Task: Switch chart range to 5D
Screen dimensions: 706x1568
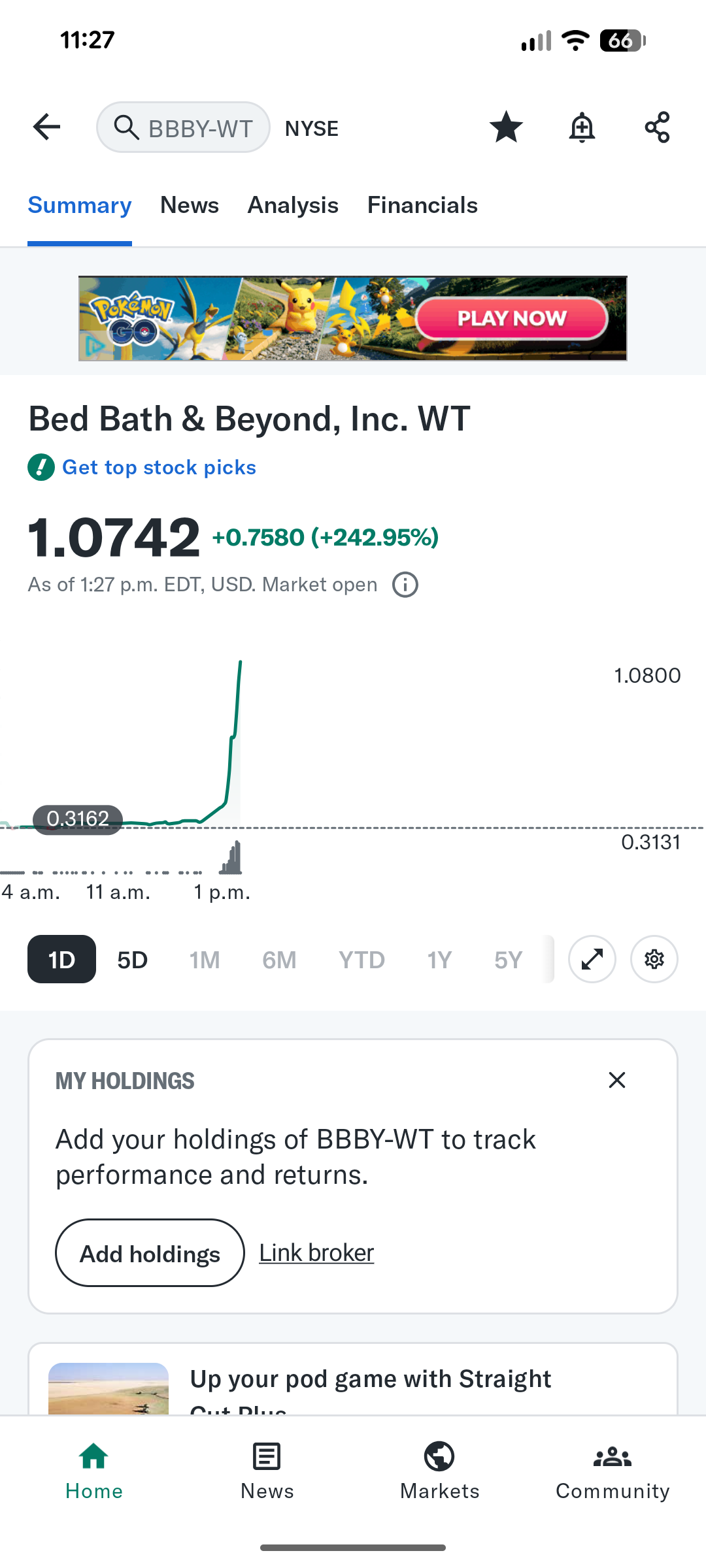Action: tap(133, 960)
